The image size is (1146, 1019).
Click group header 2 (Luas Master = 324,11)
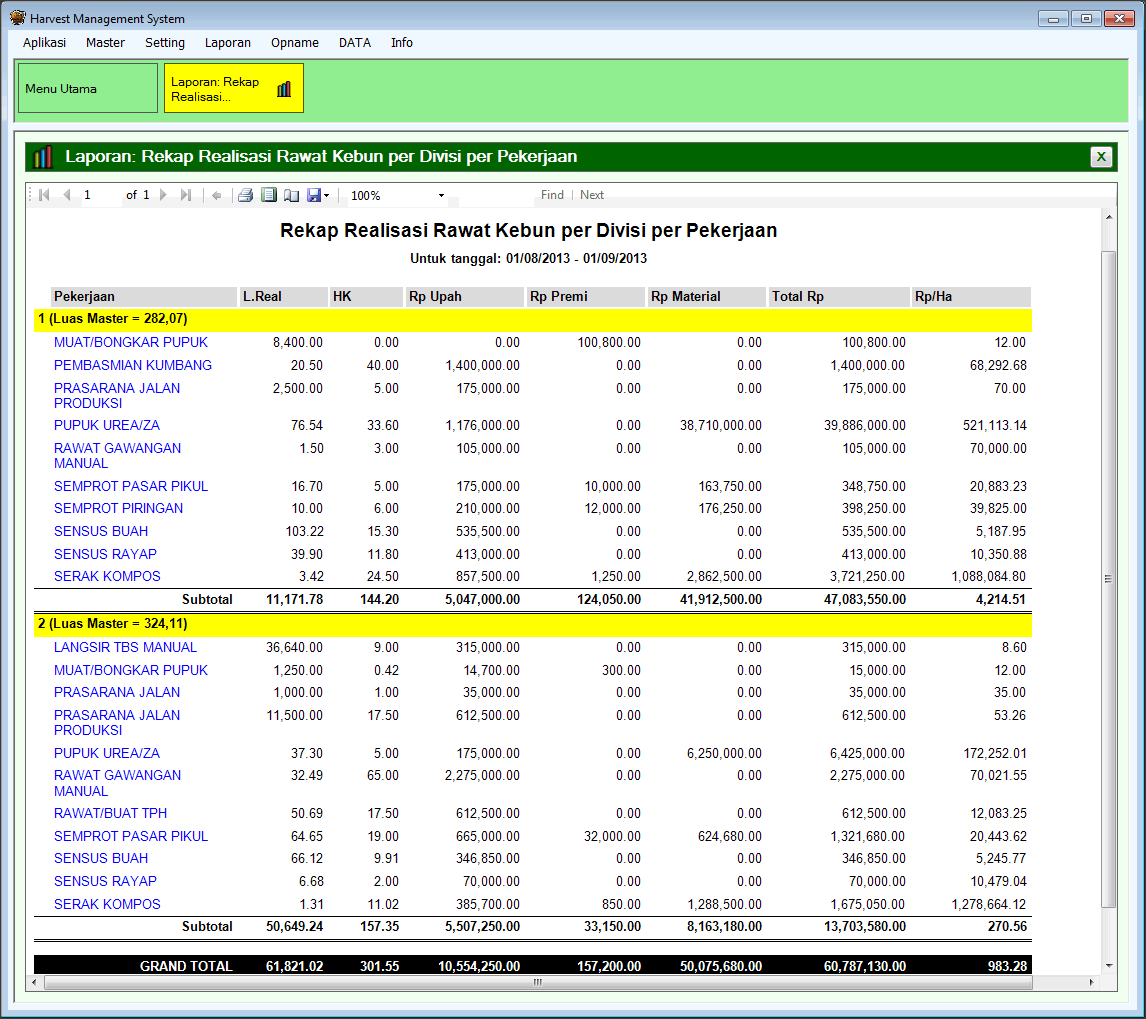[533, 624]
